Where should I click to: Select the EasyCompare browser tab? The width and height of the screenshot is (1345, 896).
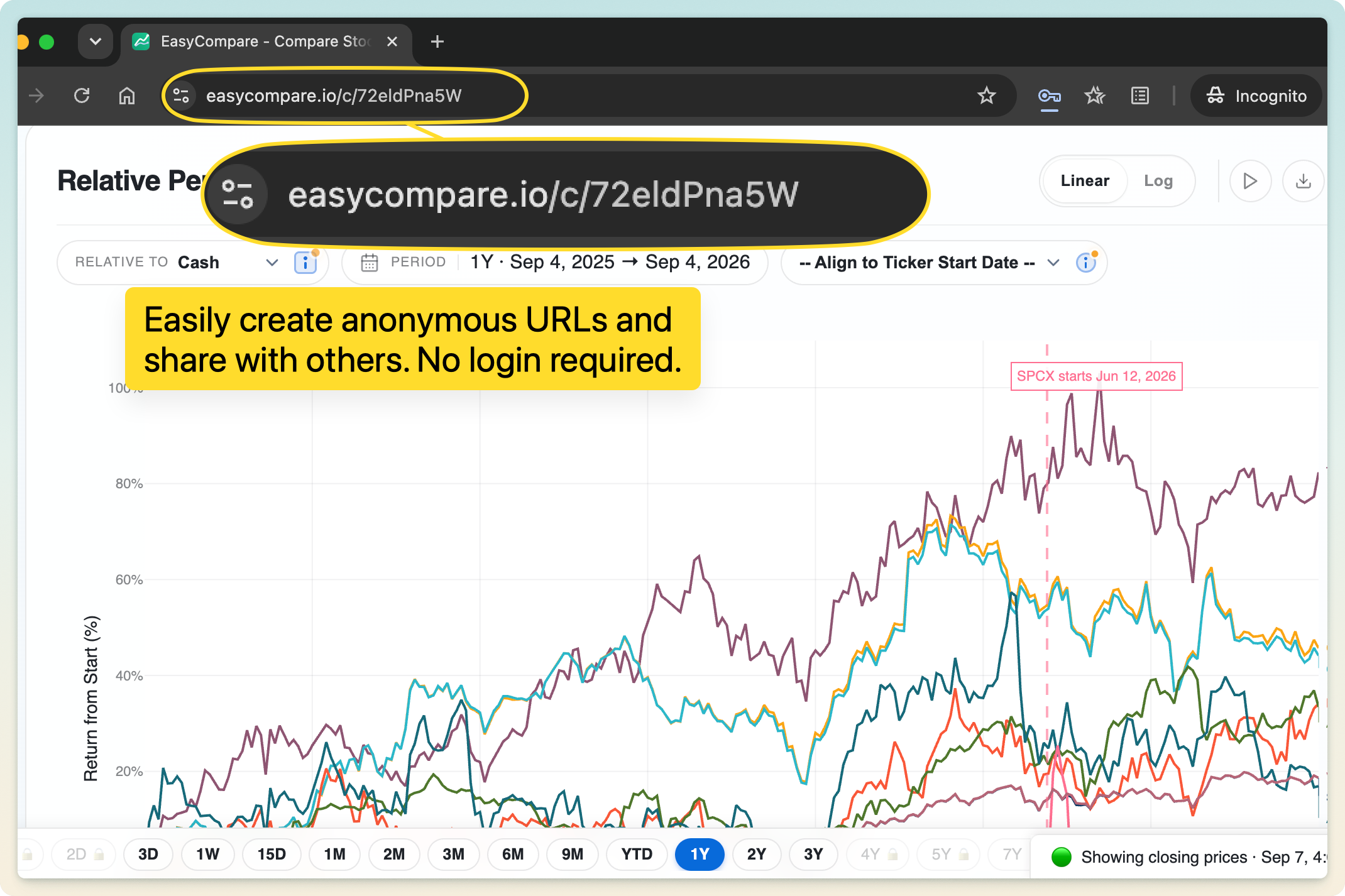click(266, 41)
